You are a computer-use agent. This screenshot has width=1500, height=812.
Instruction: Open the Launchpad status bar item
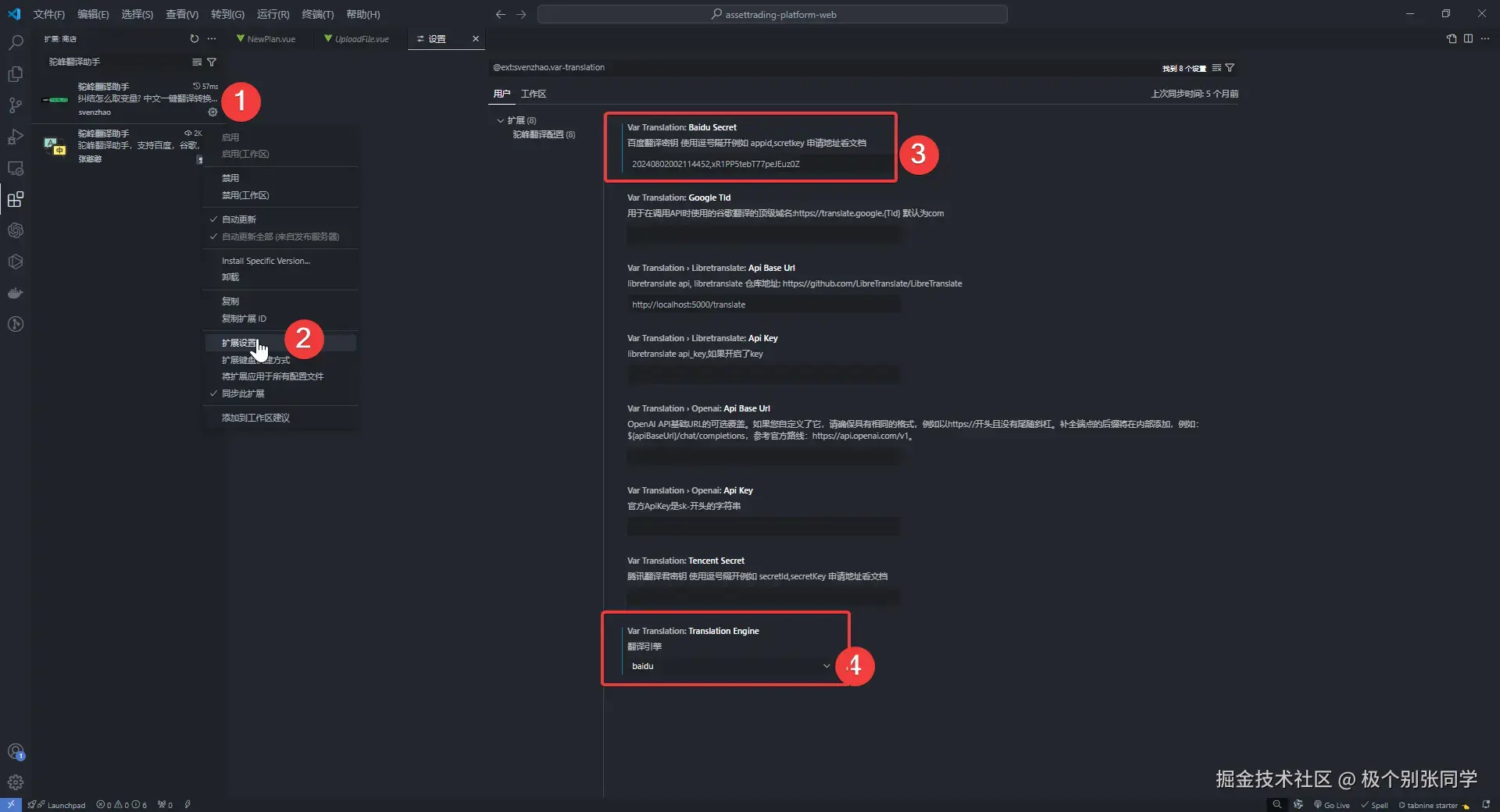[56, 805]
